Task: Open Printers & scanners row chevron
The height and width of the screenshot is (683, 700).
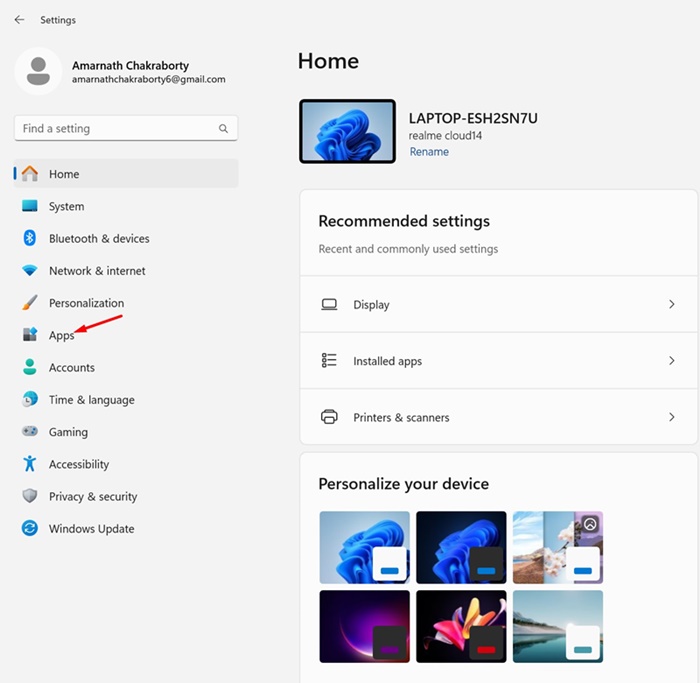Action: (671, 417)
